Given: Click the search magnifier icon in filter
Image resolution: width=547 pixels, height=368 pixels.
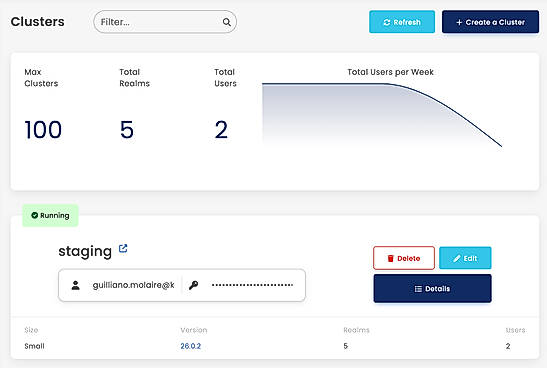Looking at the screenshot, I should tap(226, 22).
